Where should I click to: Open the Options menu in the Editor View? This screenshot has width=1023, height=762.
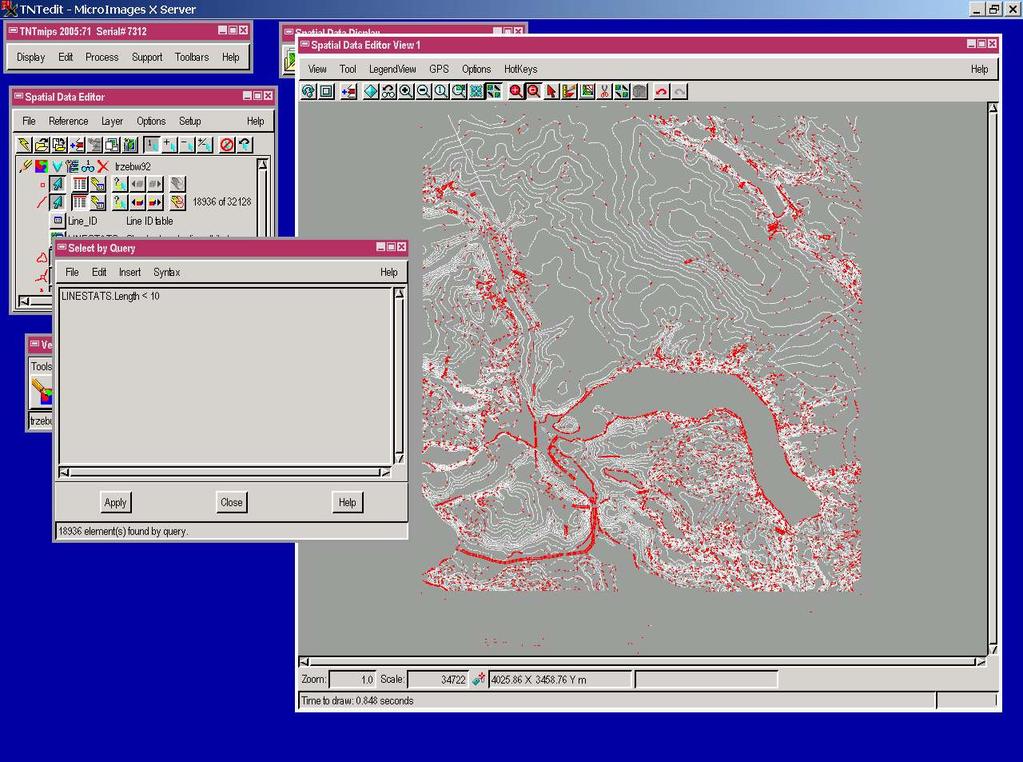tap(476, 69)
